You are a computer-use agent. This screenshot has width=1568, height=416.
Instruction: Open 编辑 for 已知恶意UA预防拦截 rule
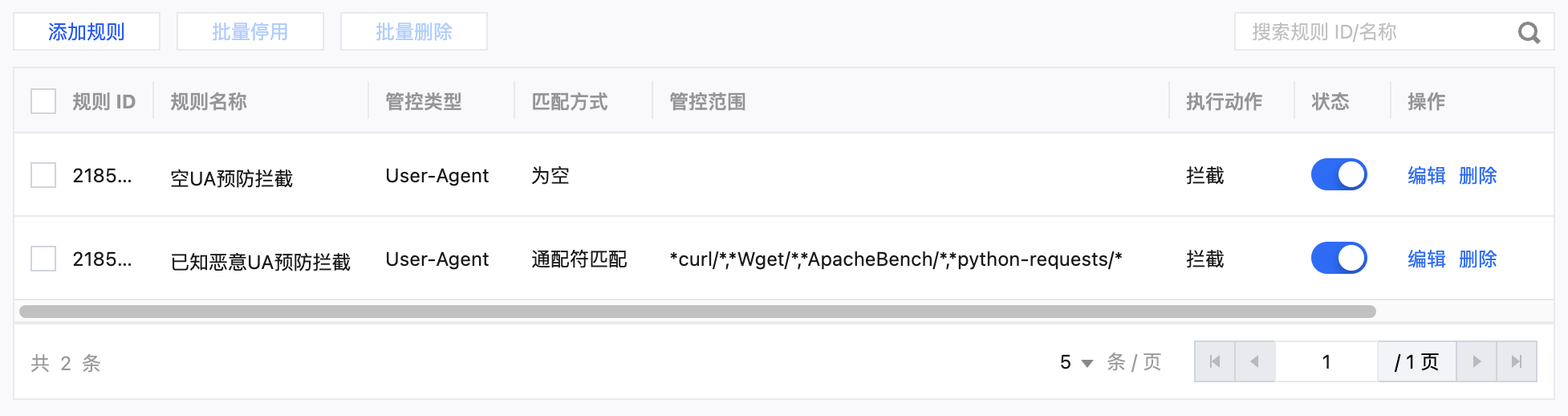tap(1426, 259)
